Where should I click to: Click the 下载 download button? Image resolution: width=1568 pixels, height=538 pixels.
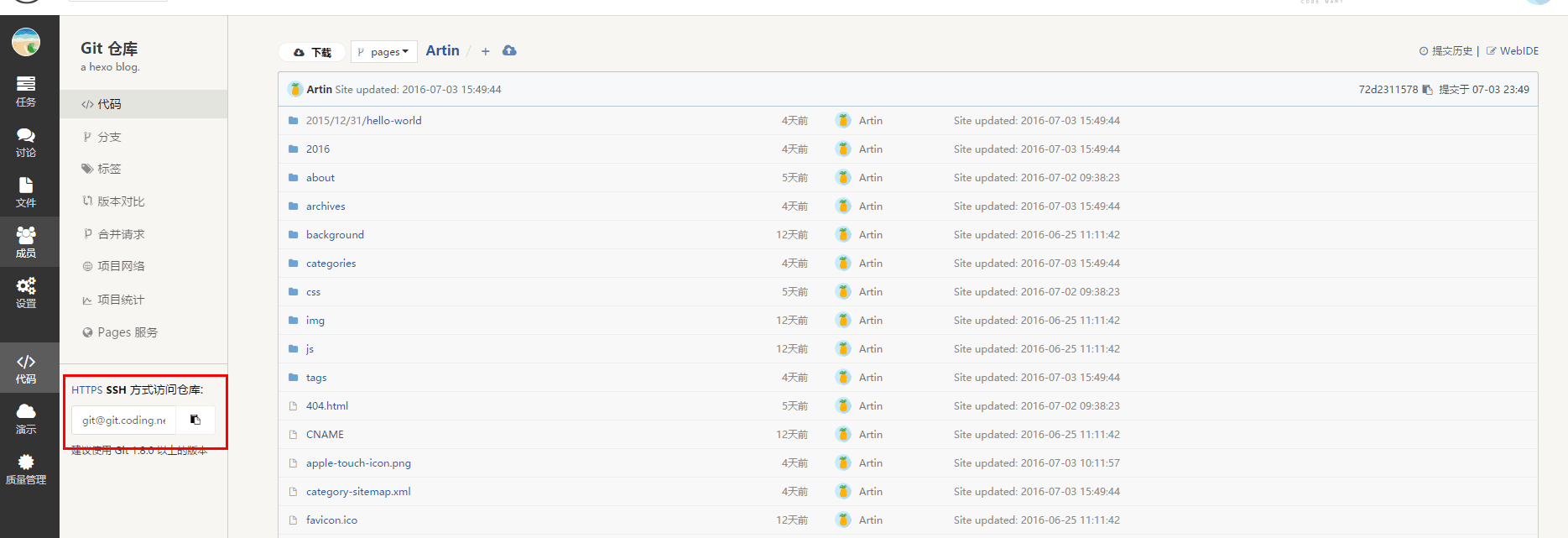tap(311, 52)
